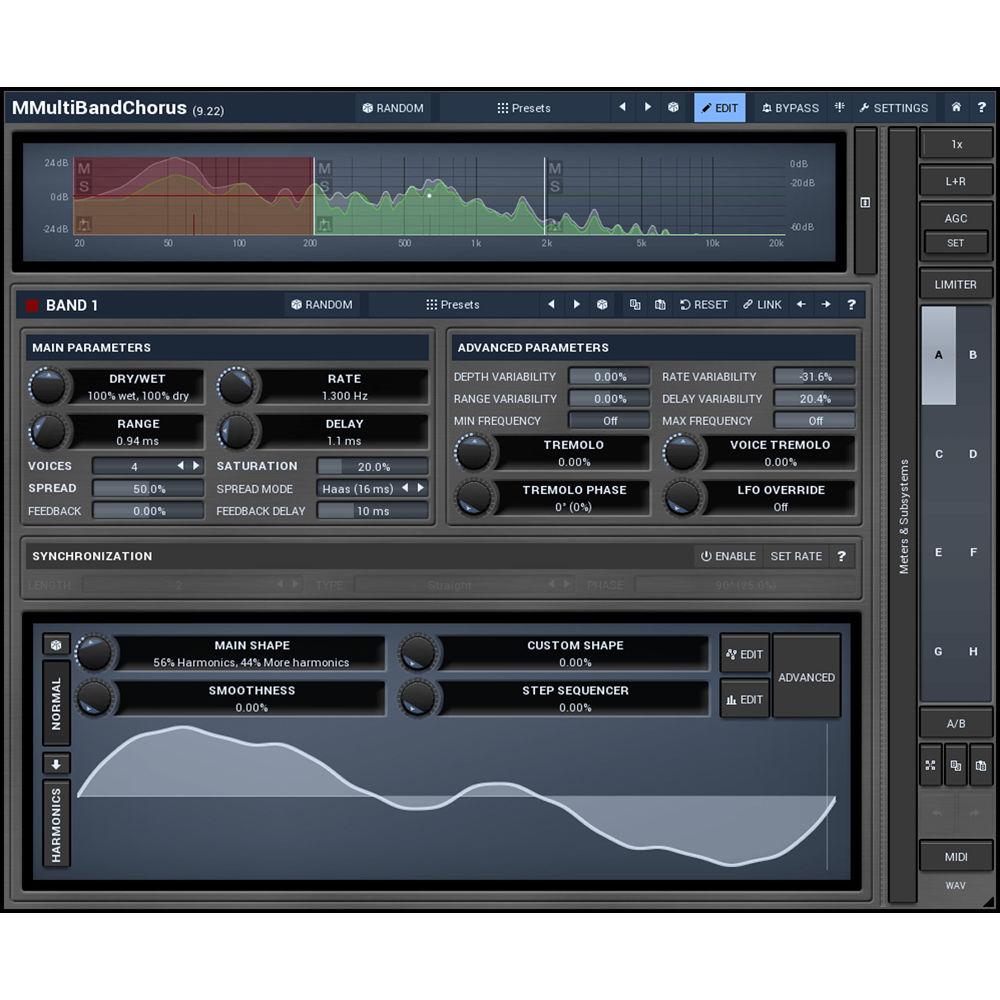Screen dimensions: 1000x1000
Task: Enable synchronization with the ENABLE button
Action: (x=728, y=556)
